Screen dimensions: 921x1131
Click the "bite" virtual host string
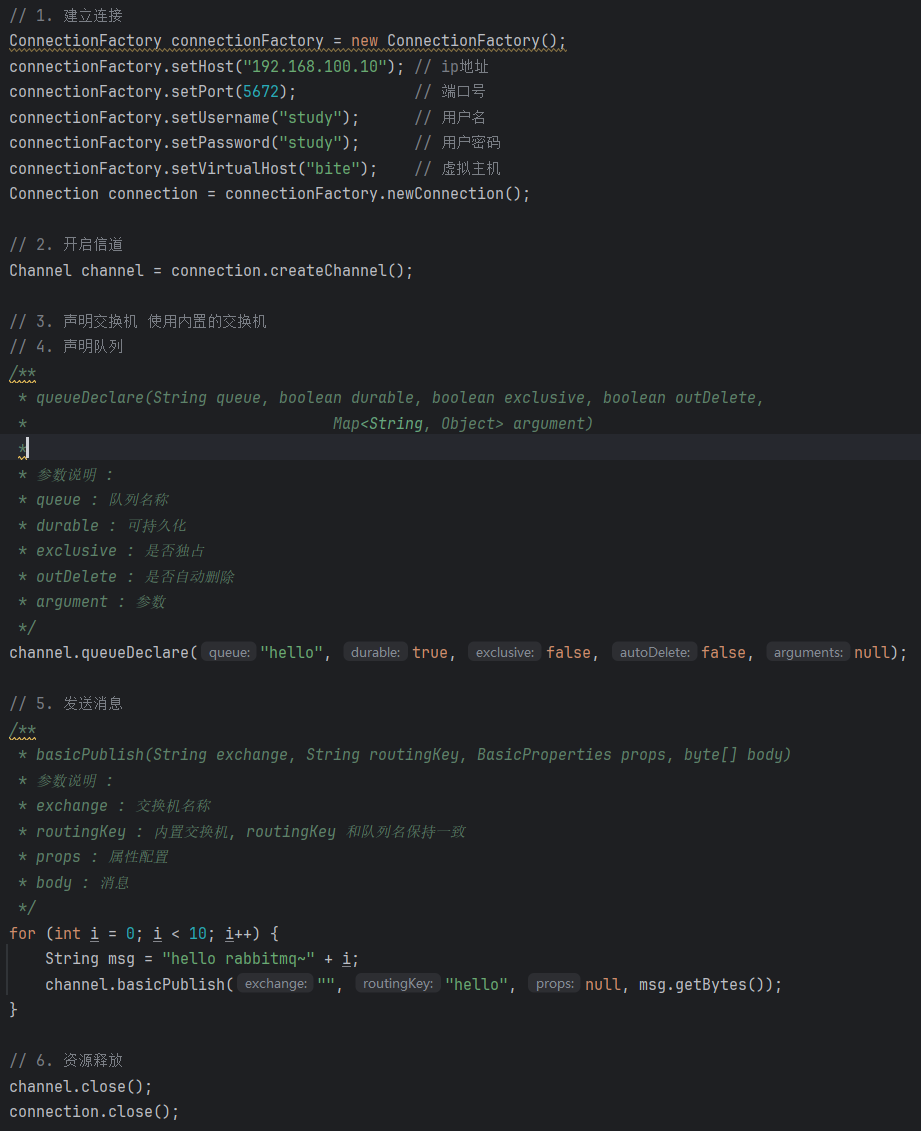tap(332, 169)
